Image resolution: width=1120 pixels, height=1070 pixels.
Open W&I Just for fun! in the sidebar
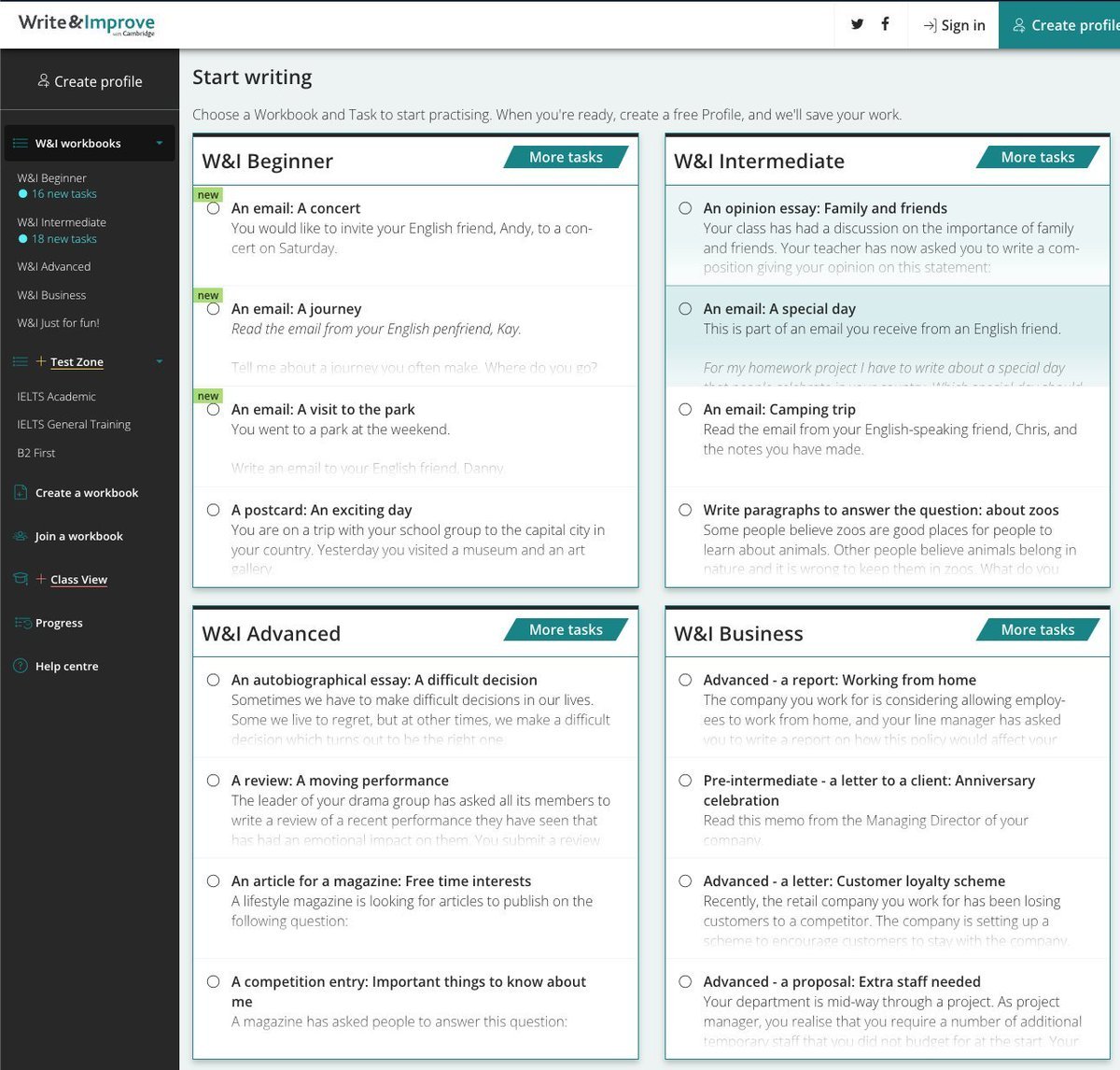58,323
